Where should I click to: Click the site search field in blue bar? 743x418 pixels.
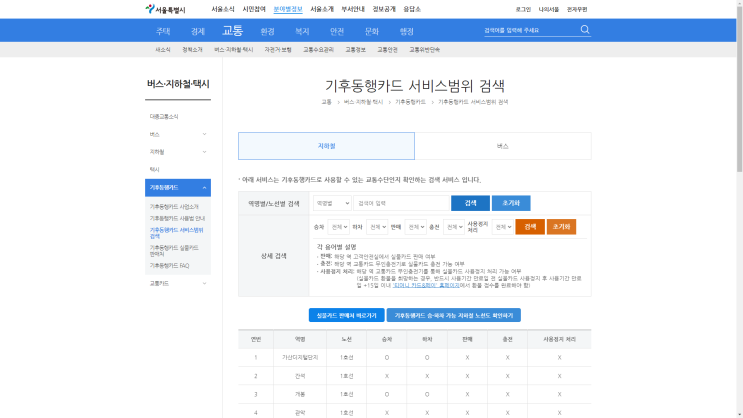tap(531, 30)
